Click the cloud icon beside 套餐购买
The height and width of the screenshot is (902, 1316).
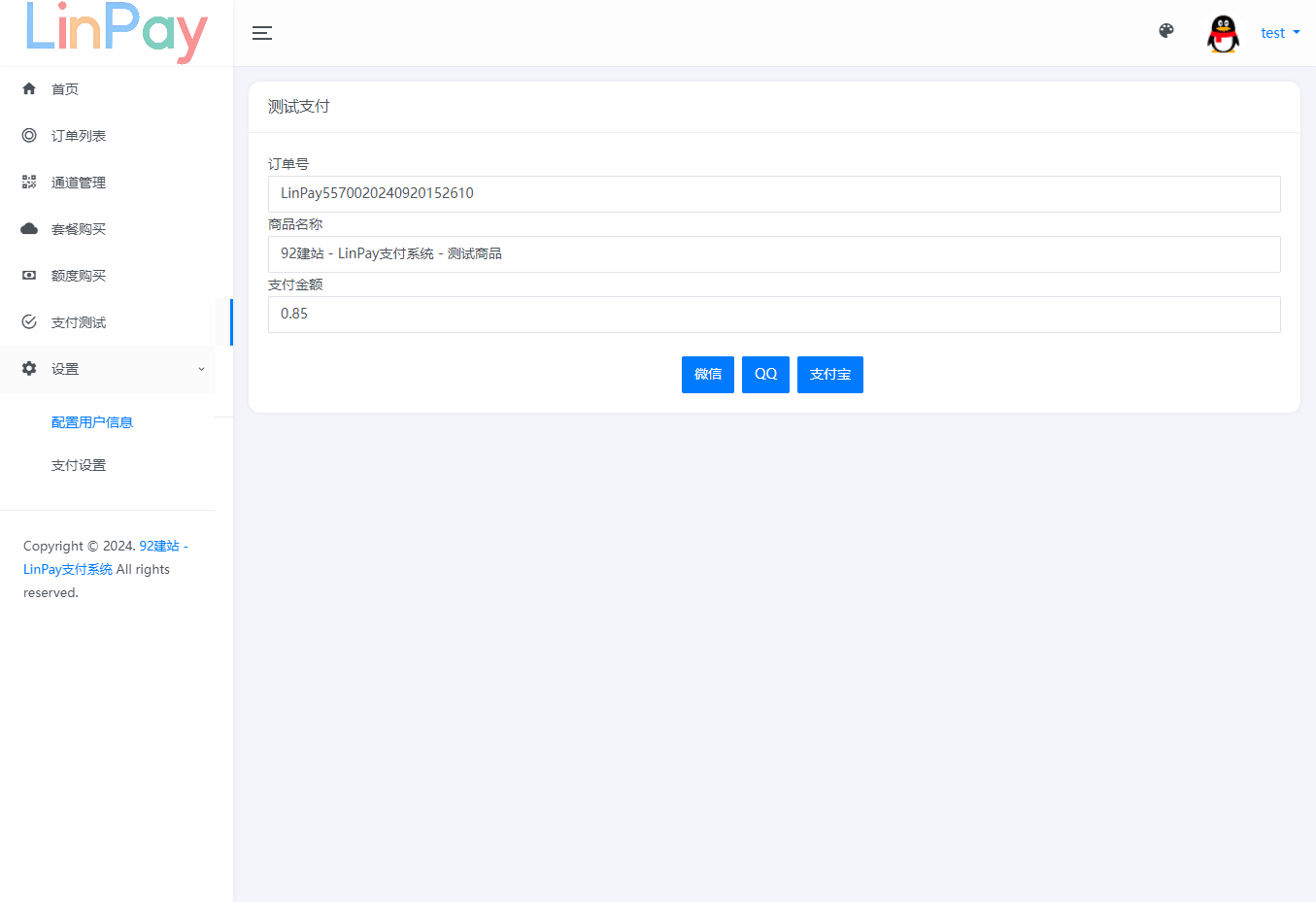click(x=29, y=228)
